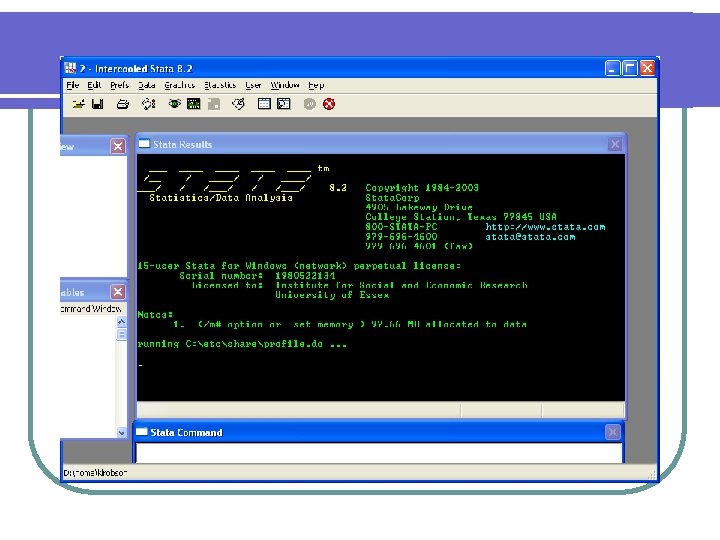Click inside the Stata Command input field

[x=379, y=453]
